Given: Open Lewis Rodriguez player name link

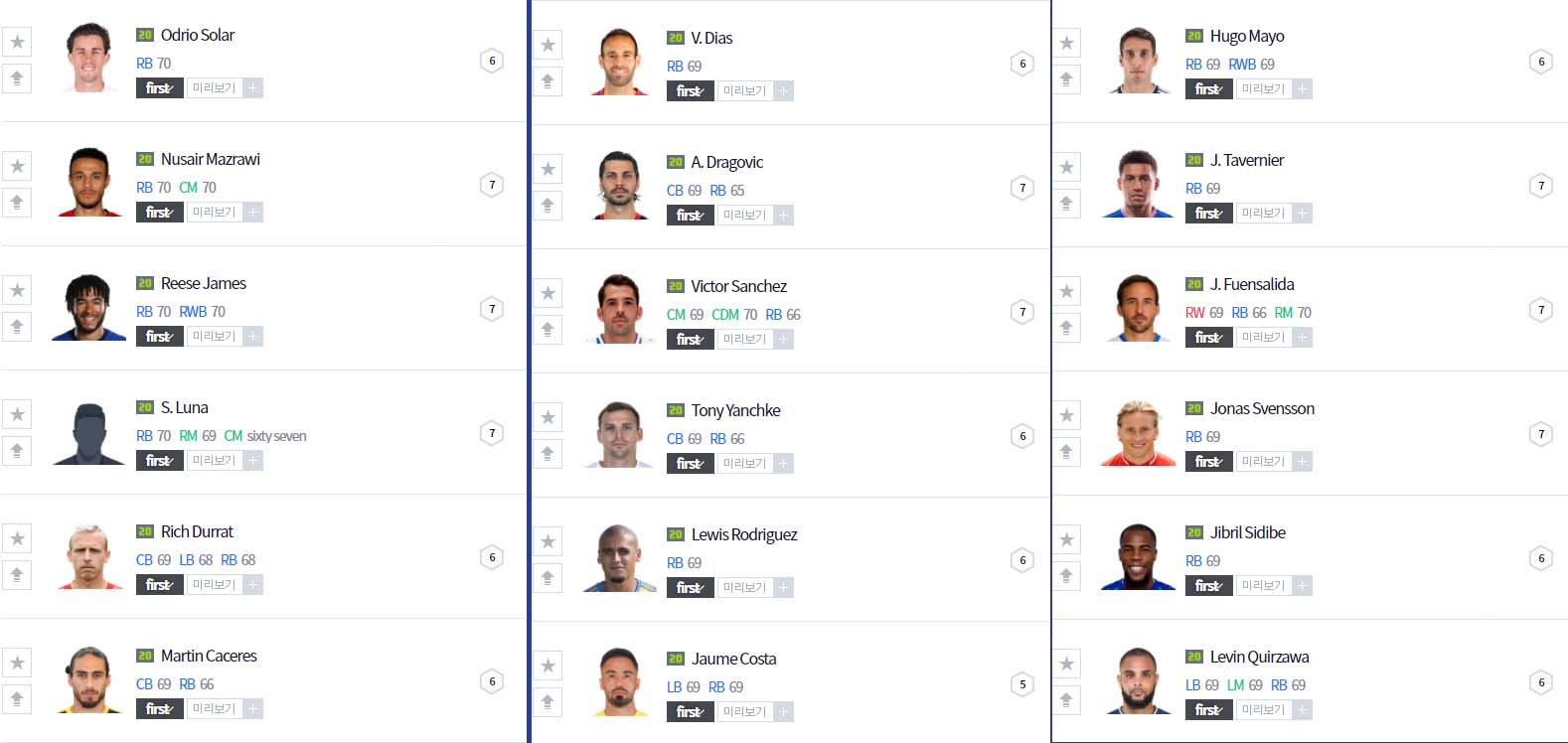Looking at the screenshot, I should click(x=743, y=534).
